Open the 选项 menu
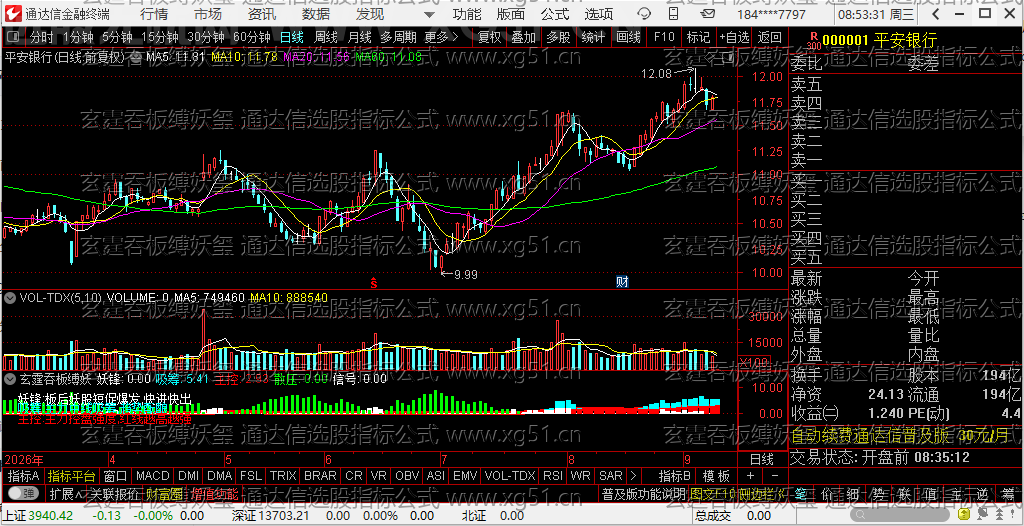Screen dimensions: 1024x526 [x=599, y=14]
